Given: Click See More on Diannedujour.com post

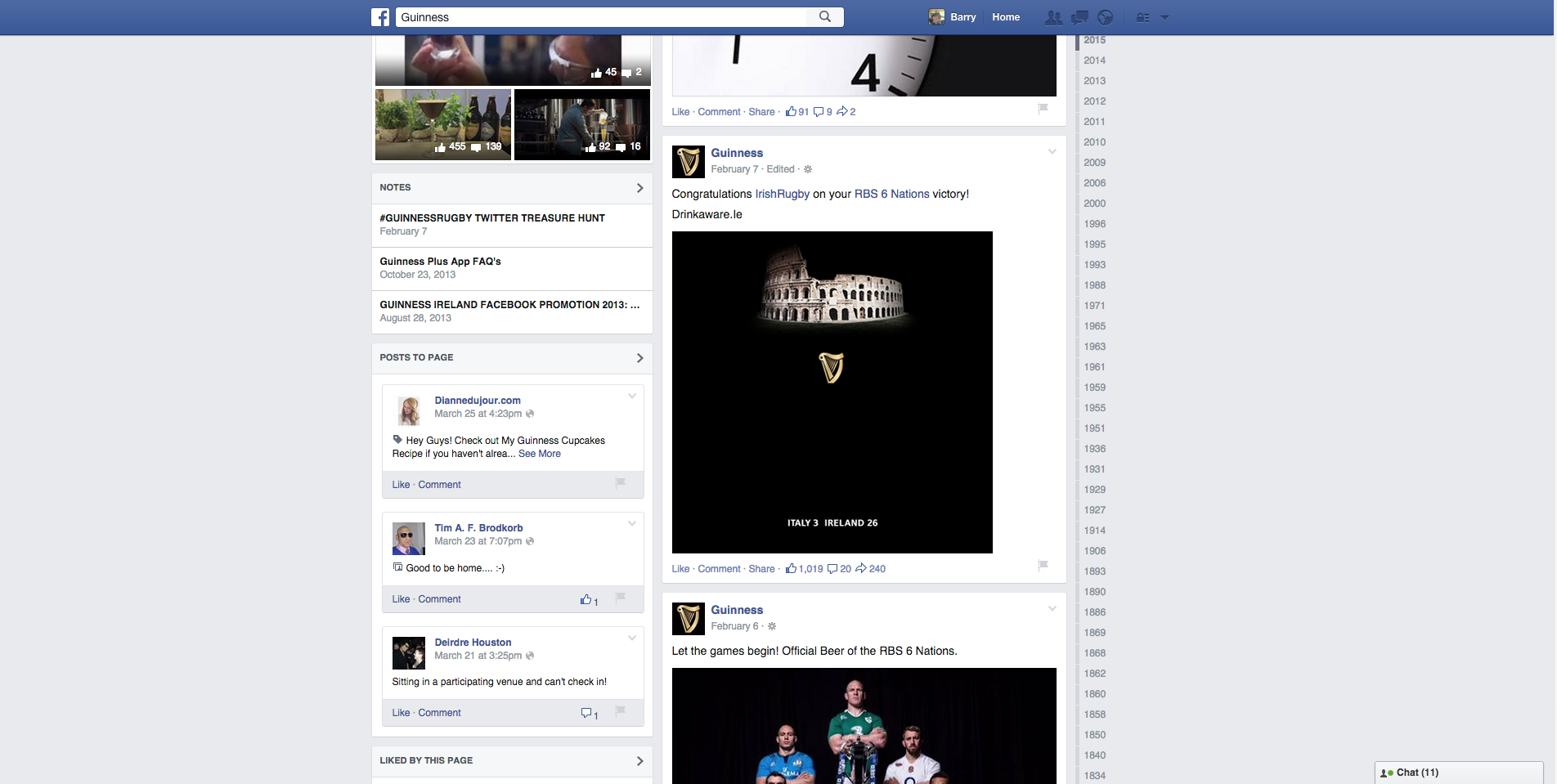Looking at the screenshot, I should tap(540, 454).
